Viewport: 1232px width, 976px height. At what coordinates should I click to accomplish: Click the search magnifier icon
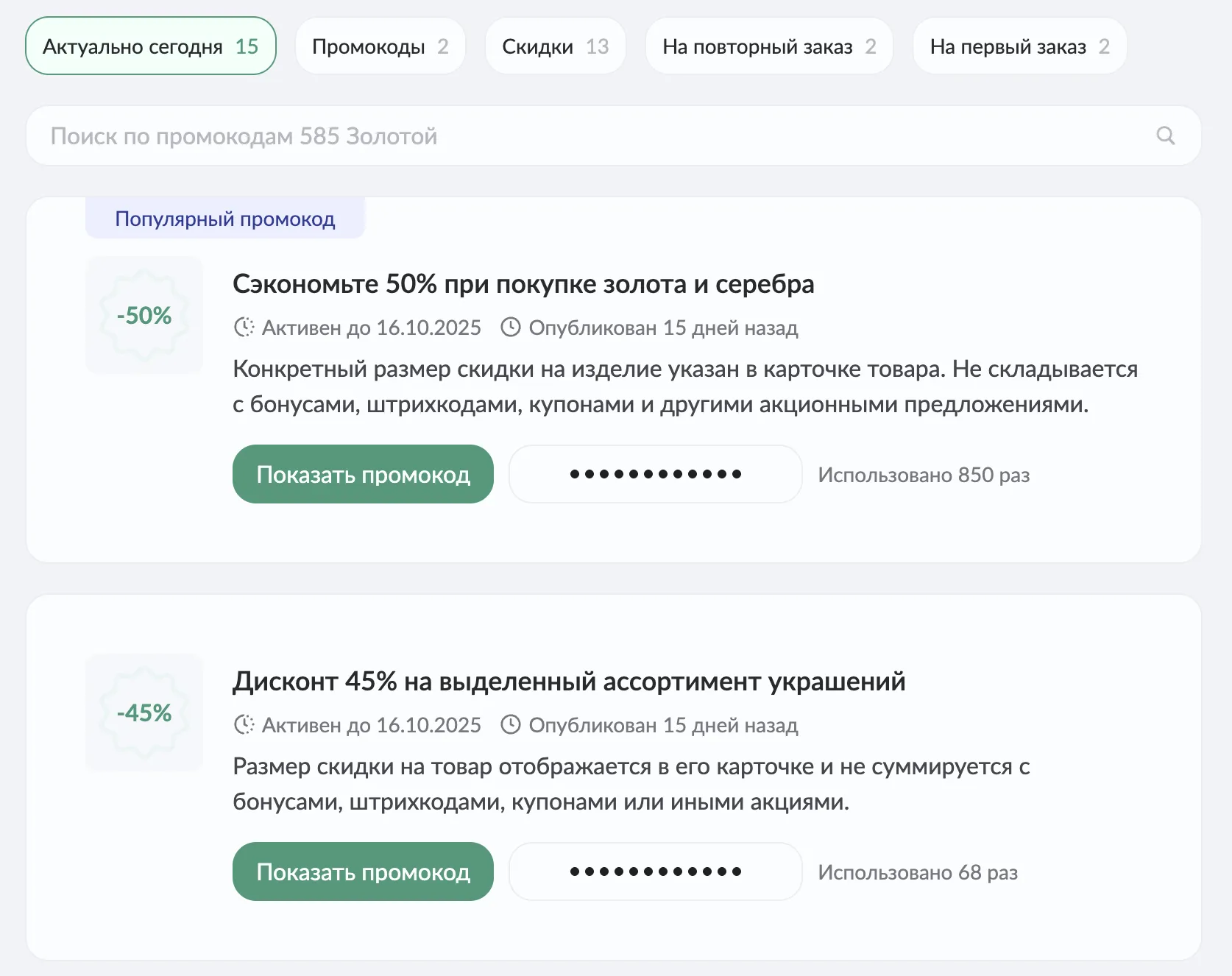[x=1165, y=135]
